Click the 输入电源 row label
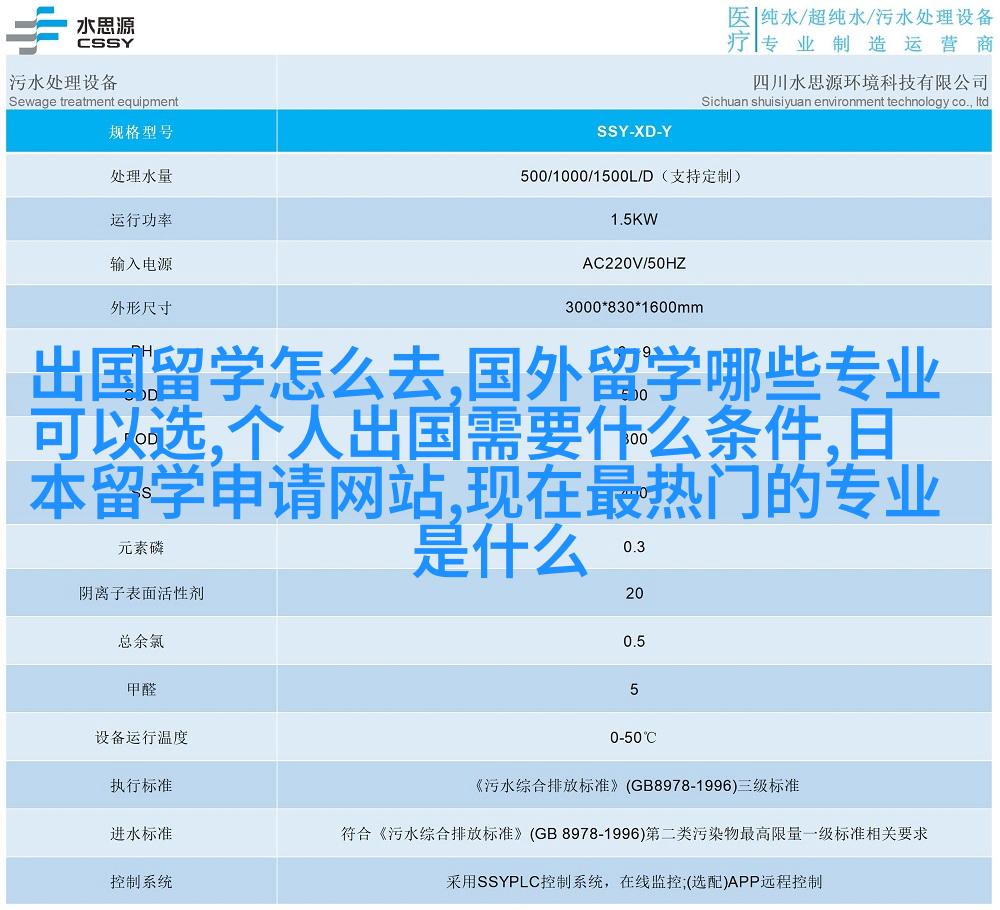The height and width of the screenshot is (910, 1000). [141, 264]
